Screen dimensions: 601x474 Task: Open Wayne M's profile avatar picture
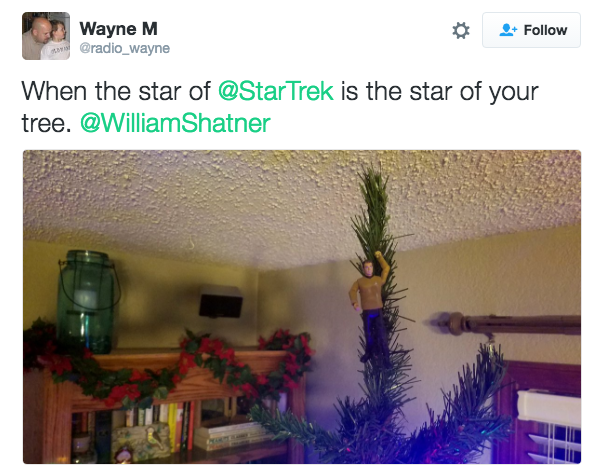(46, 36)
